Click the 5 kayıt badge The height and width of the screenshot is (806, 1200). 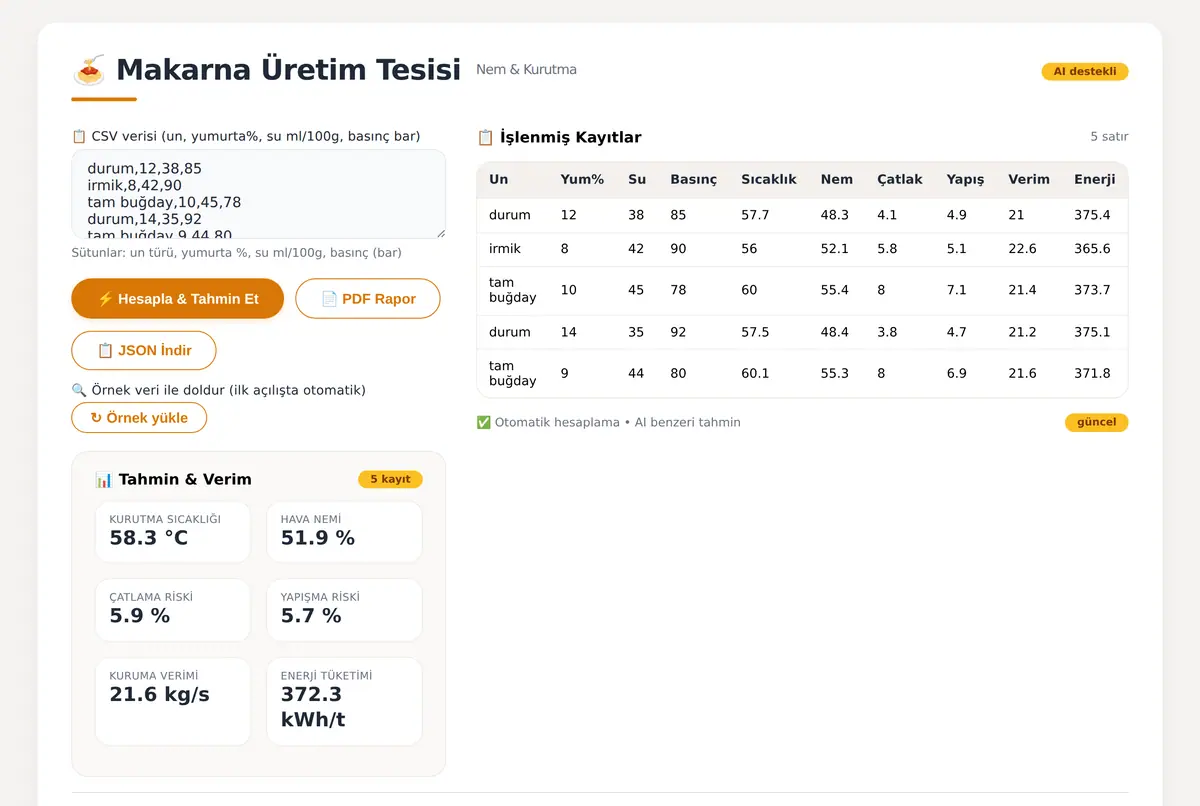pyautogui.click(x=390, y=479)
